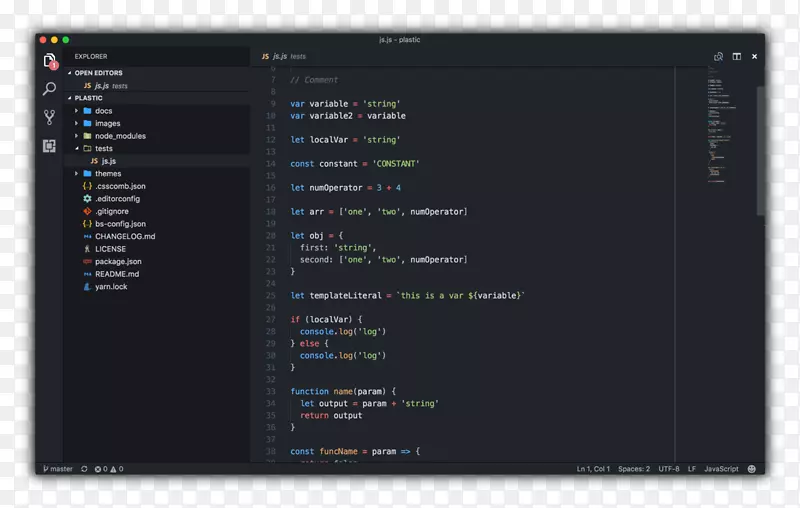Click the UTF-8 encoding selector

669,468
